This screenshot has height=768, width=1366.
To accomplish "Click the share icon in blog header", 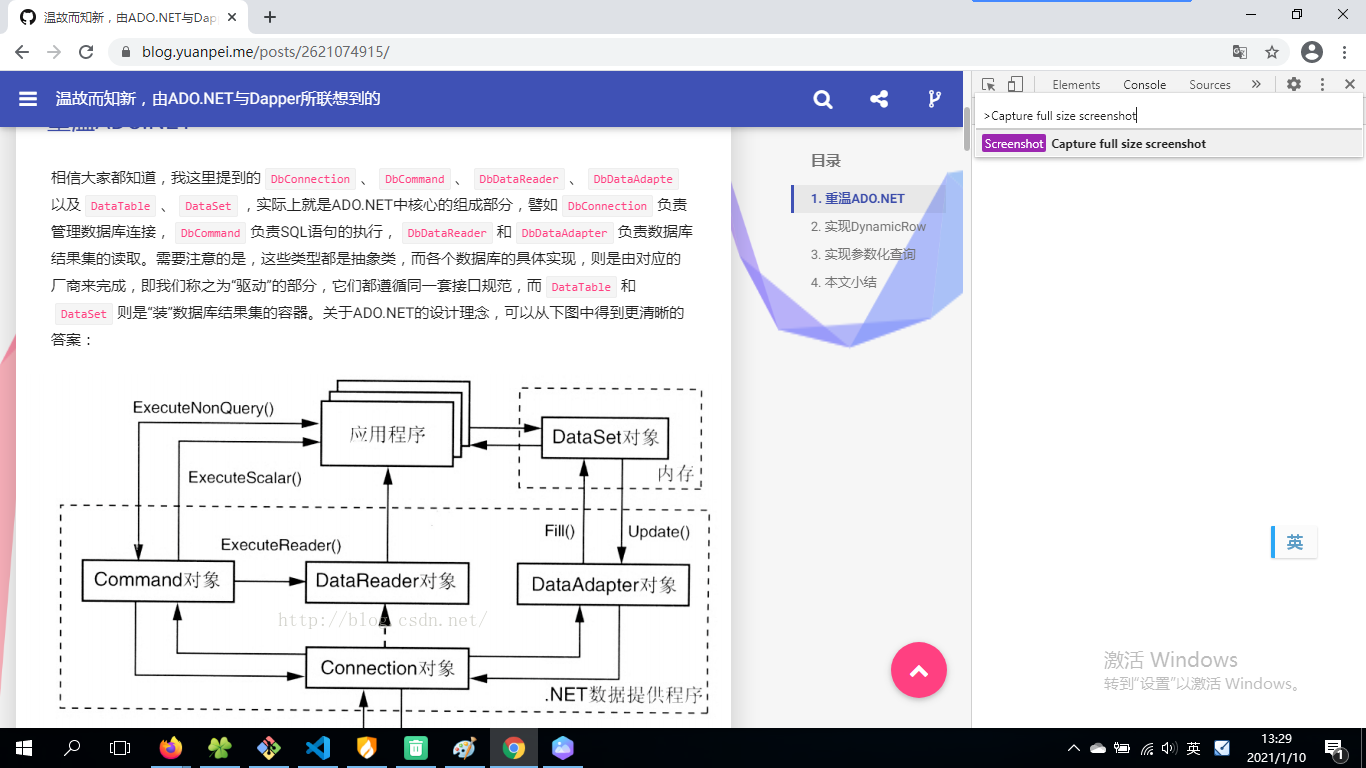I will (879, 99).
